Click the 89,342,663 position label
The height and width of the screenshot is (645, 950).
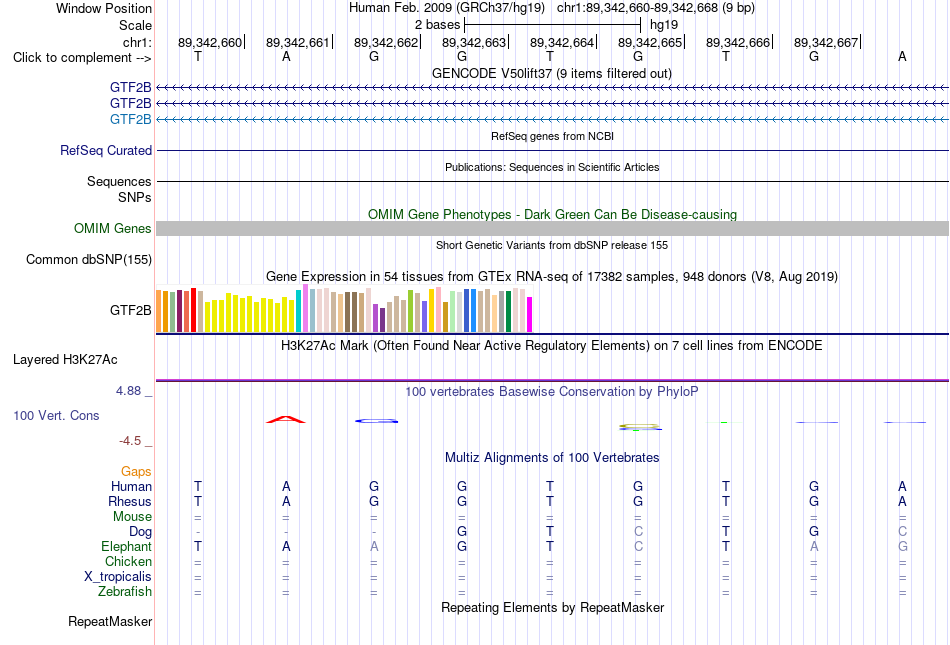(474, 42)
